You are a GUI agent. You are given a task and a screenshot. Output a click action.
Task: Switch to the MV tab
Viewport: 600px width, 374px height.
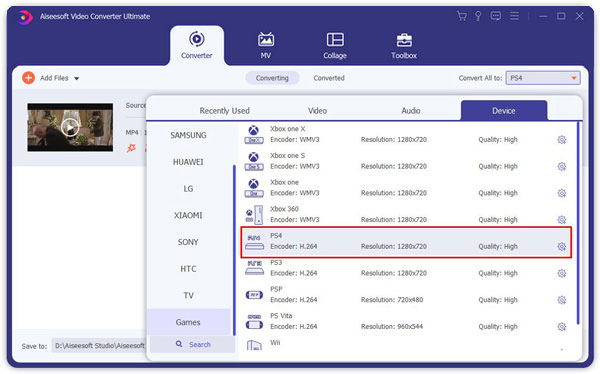[x=266, y=46]
